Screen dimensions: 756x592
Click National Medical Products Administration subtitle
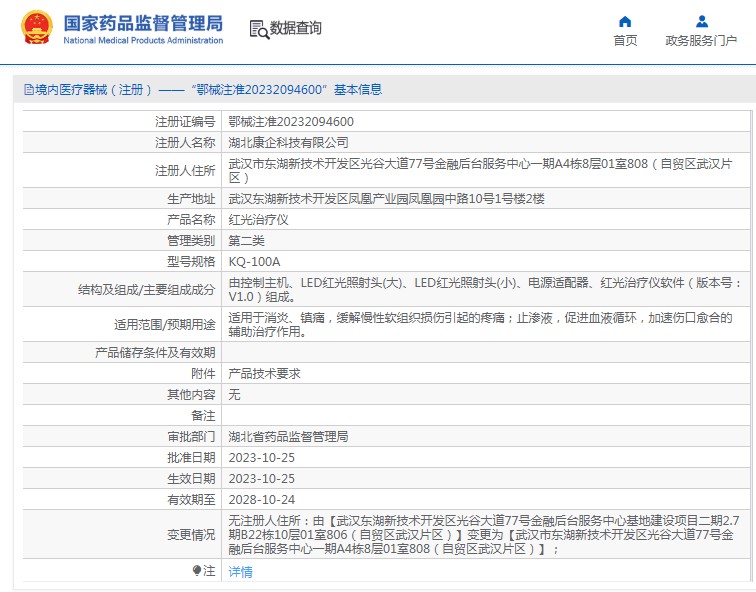143,40
